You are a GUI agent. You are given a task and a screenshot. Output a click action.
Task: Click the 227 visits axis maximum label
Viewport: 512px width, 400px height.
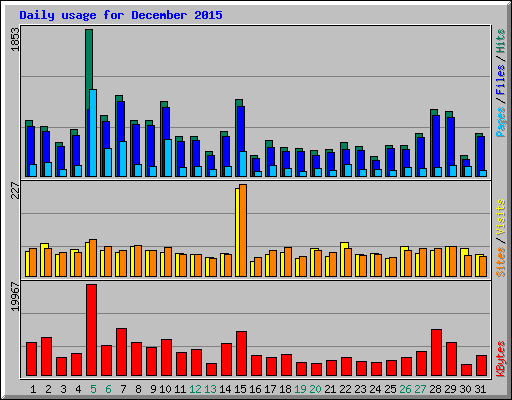point(15,190)
